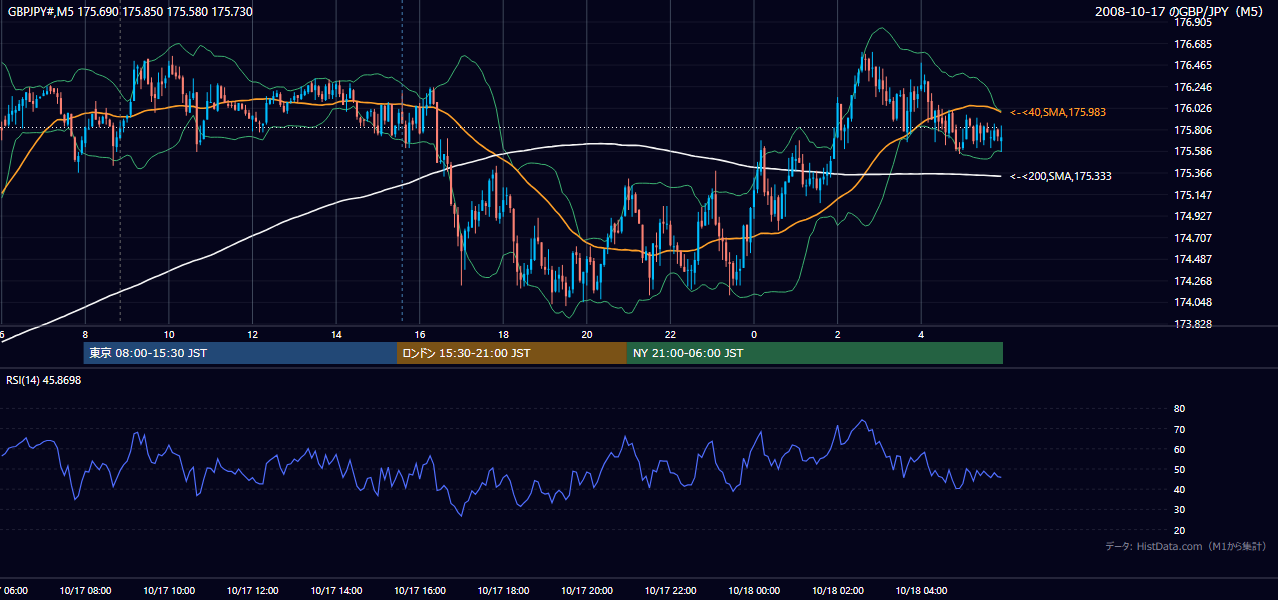
Task: Click the 10/17 16:00 time axis label
Action: pos(420,591)
